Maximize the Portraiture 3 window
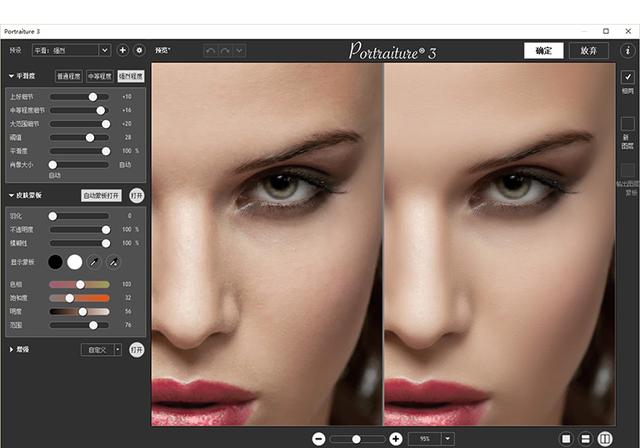The width and height of the screenshot is (640, 448). pos(606,31)
